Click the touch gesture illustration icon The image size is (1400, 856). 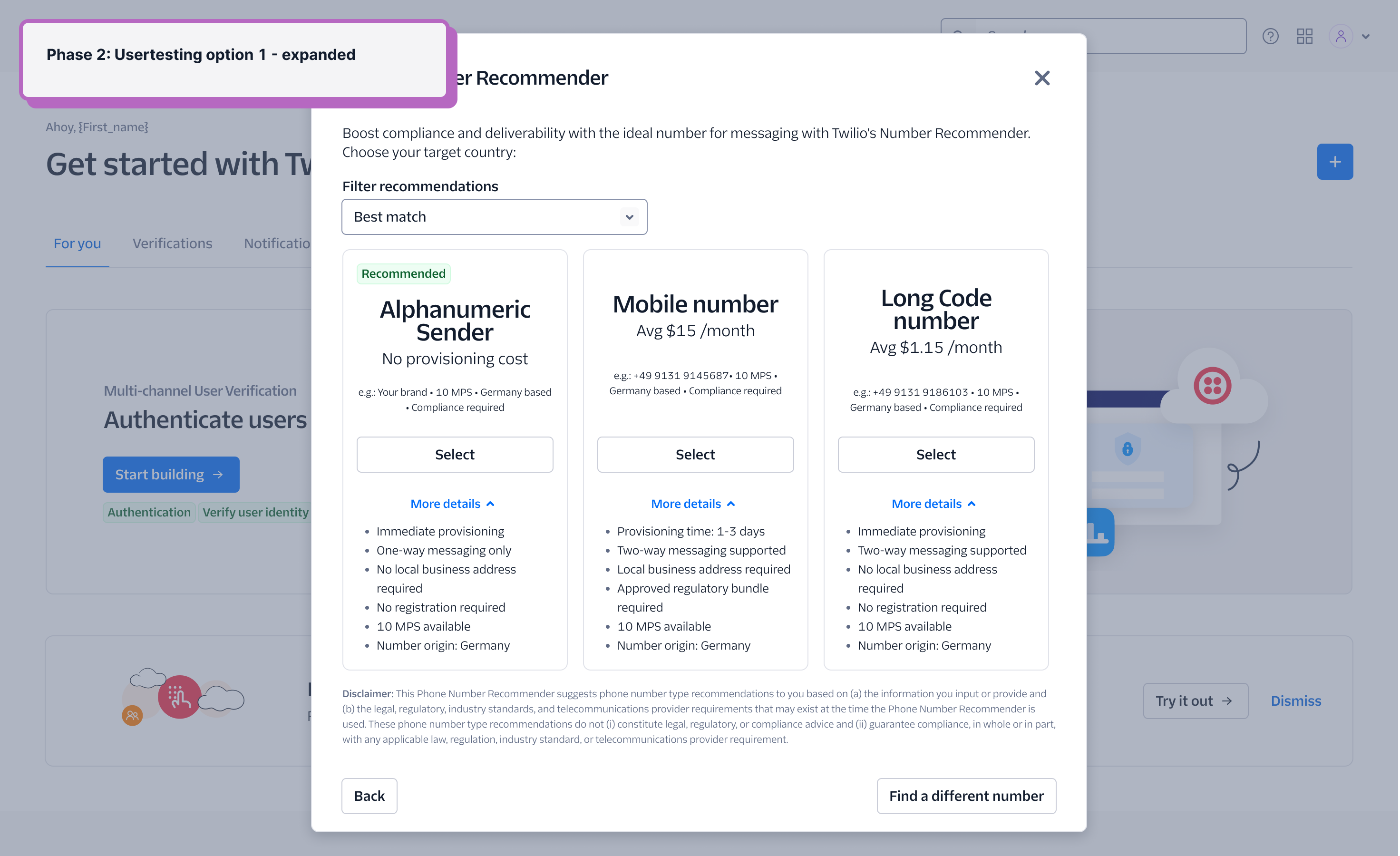(180, 697)
